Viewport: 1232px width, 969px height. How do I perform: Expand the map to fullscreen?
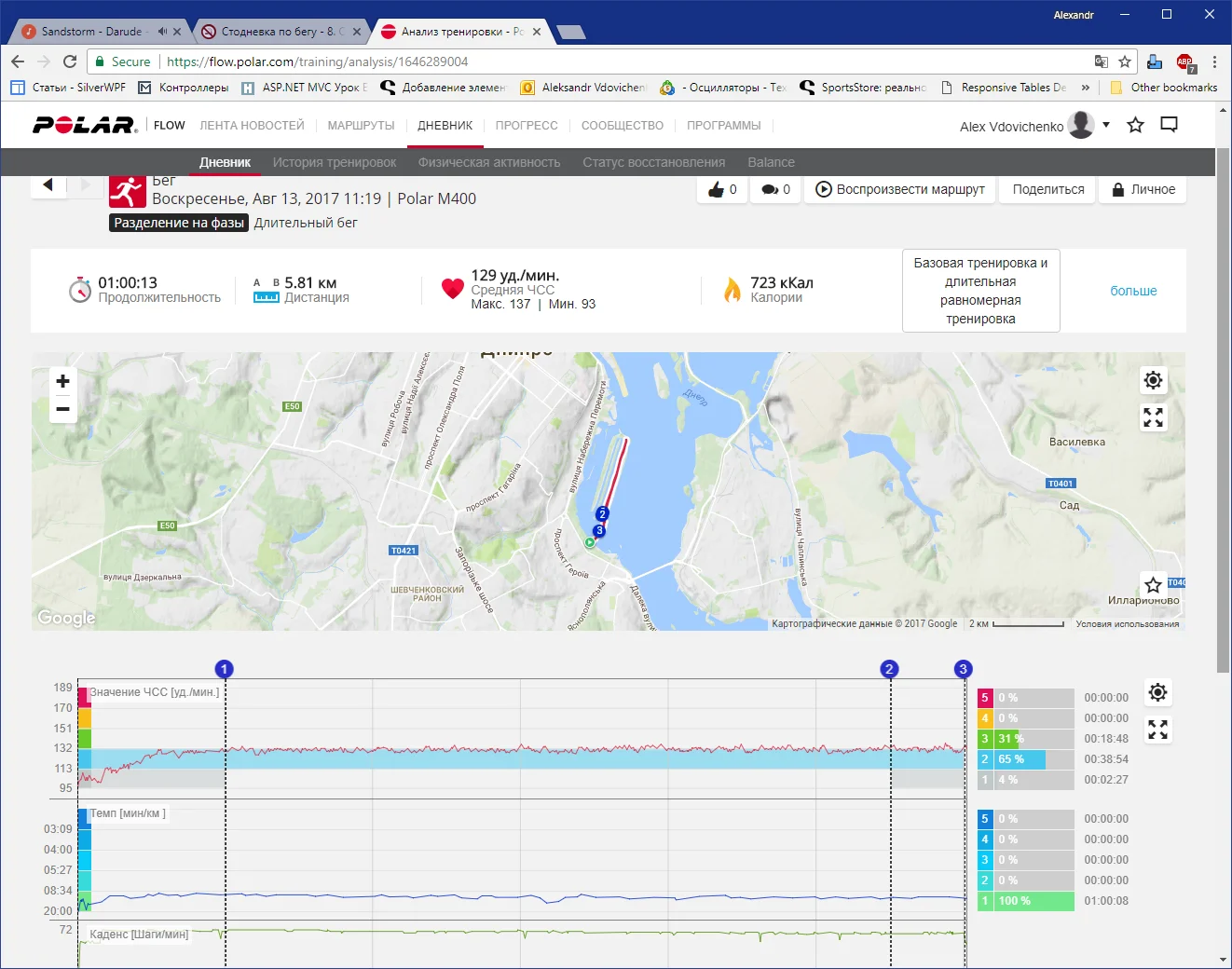coord(1153,417)
